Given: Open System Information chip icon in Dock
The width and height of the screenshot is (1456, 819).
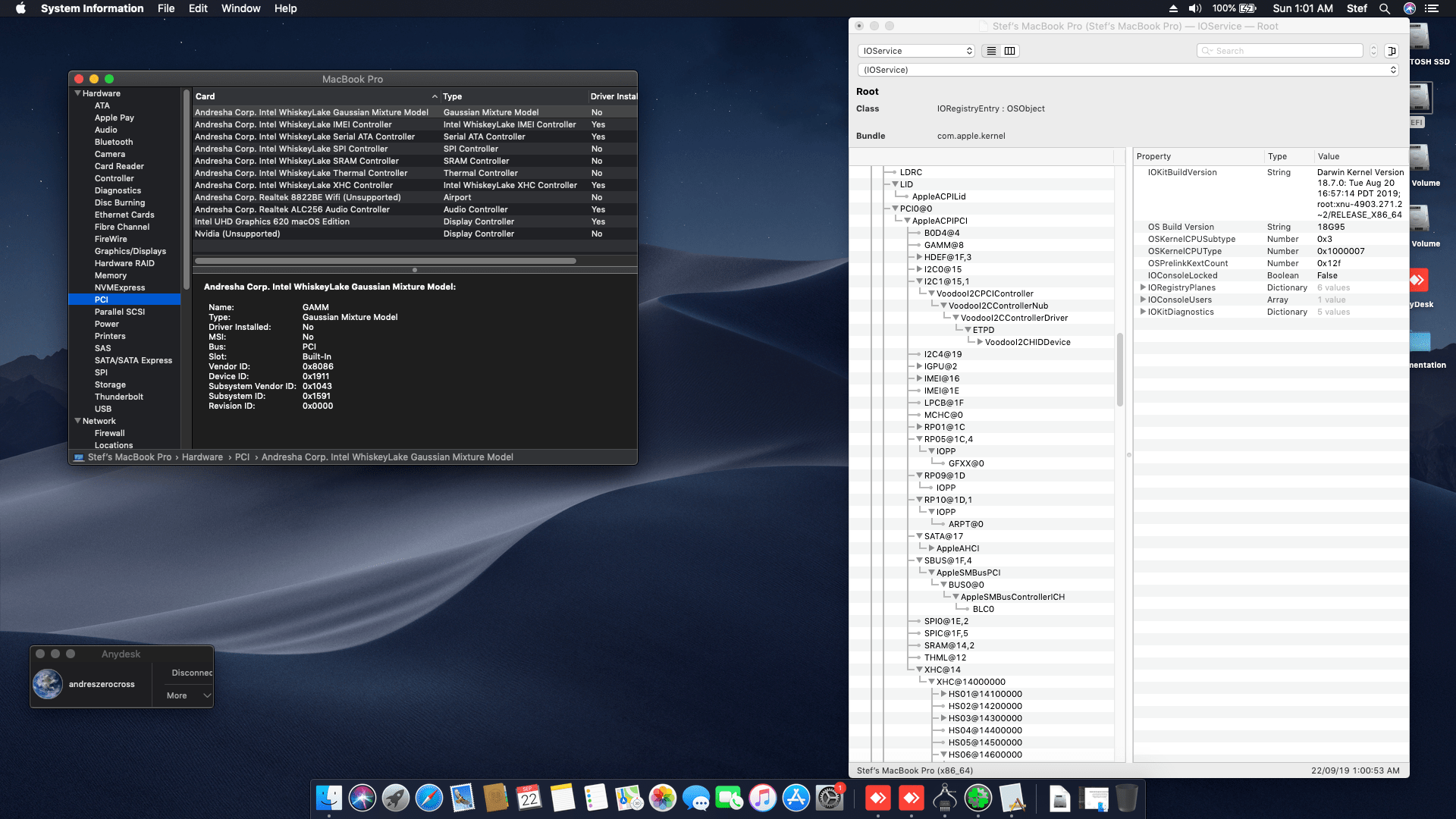Looking at the screenshot, I should [945, 798].
